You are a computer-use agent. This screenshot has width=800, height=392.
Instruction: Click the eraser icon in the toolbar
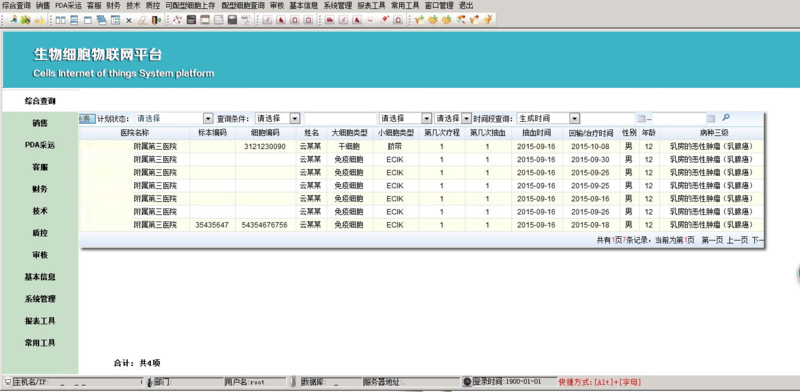(142, 20)
